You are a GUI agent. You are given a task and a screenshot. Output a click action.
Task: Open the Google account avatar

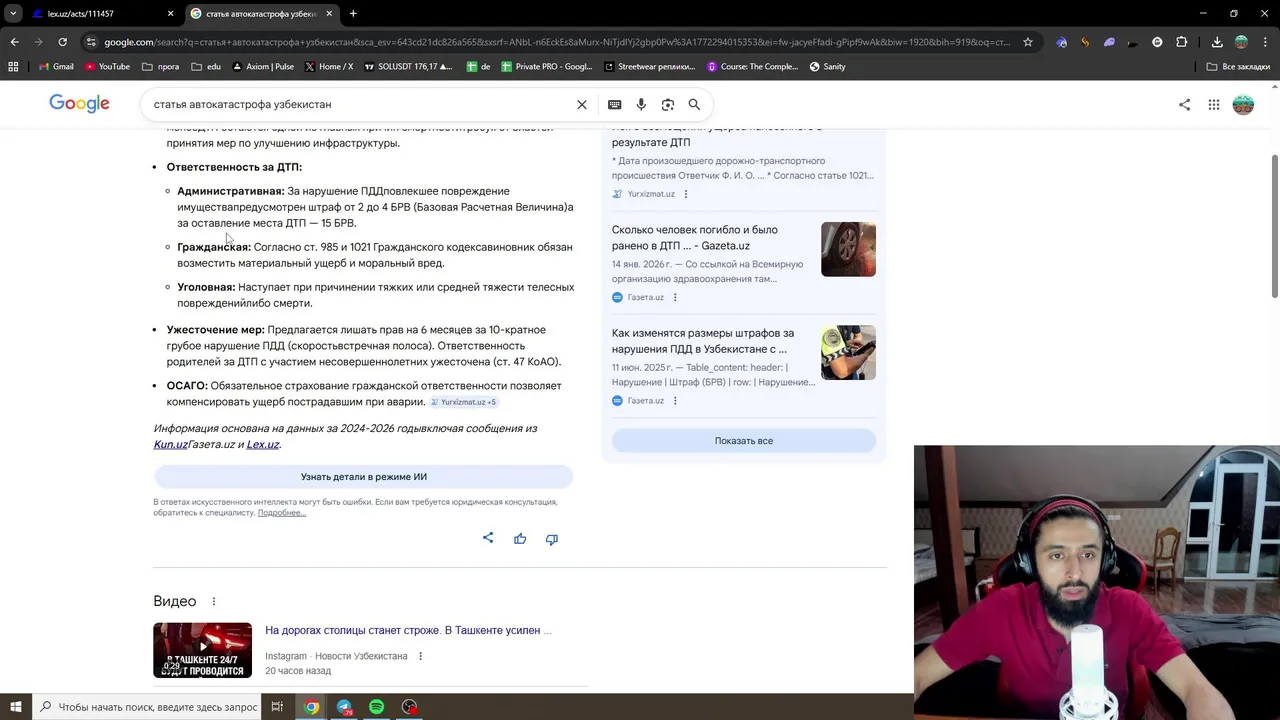coord(1243,104)
